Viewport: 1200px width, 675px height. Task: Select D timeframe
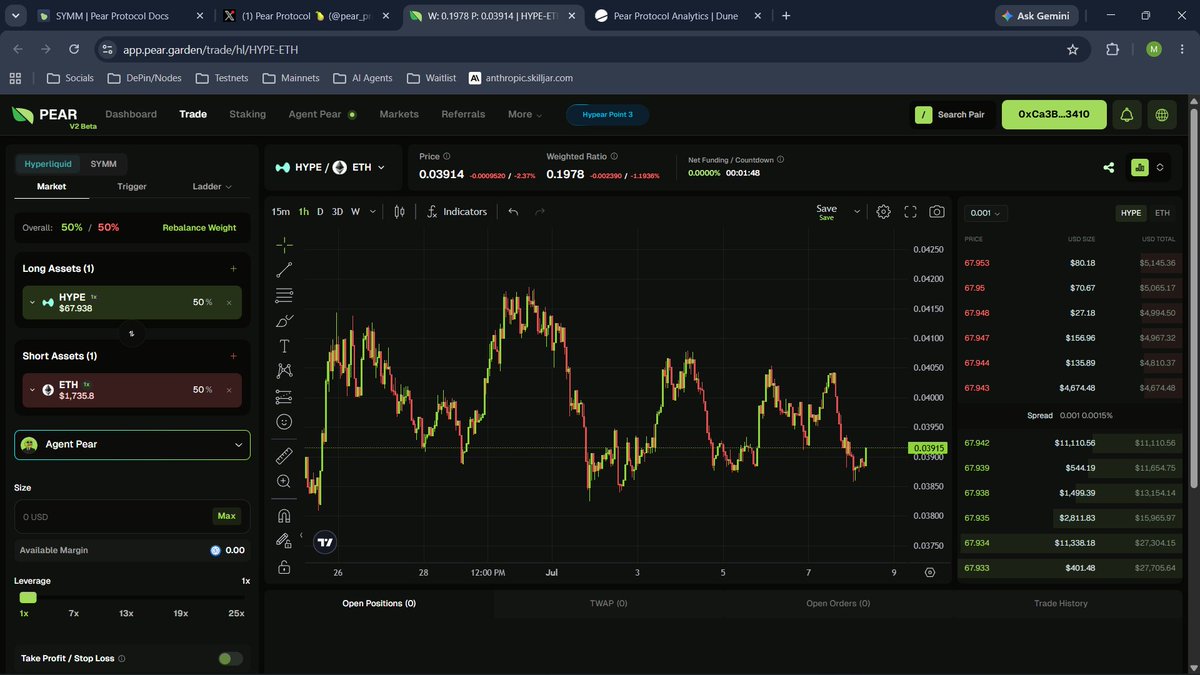tap(320, 212)
